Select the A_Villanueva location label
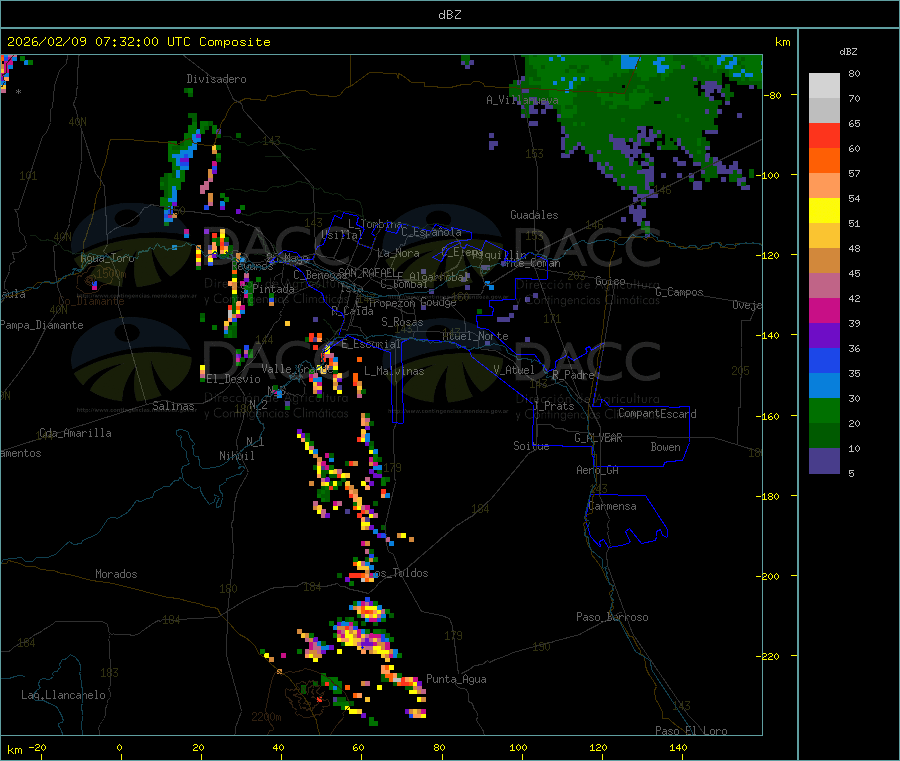This screenshot has width=900, height=761. click(522, 100)
